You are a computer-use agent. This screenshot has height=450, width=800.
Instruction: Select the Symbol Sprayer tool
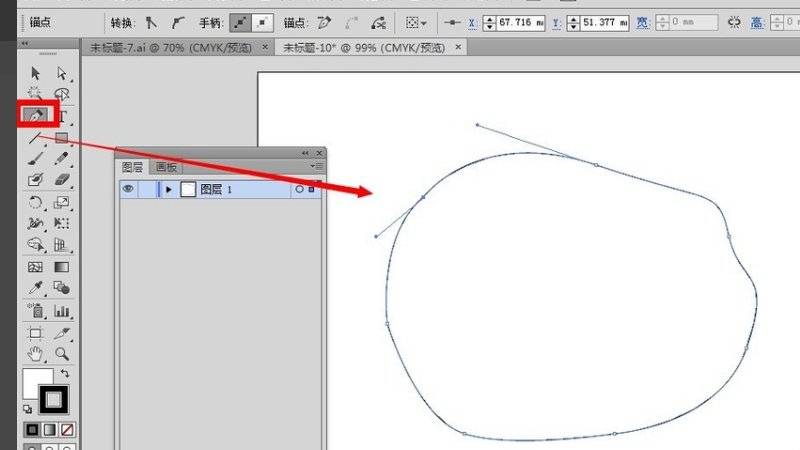click(35, 310)
